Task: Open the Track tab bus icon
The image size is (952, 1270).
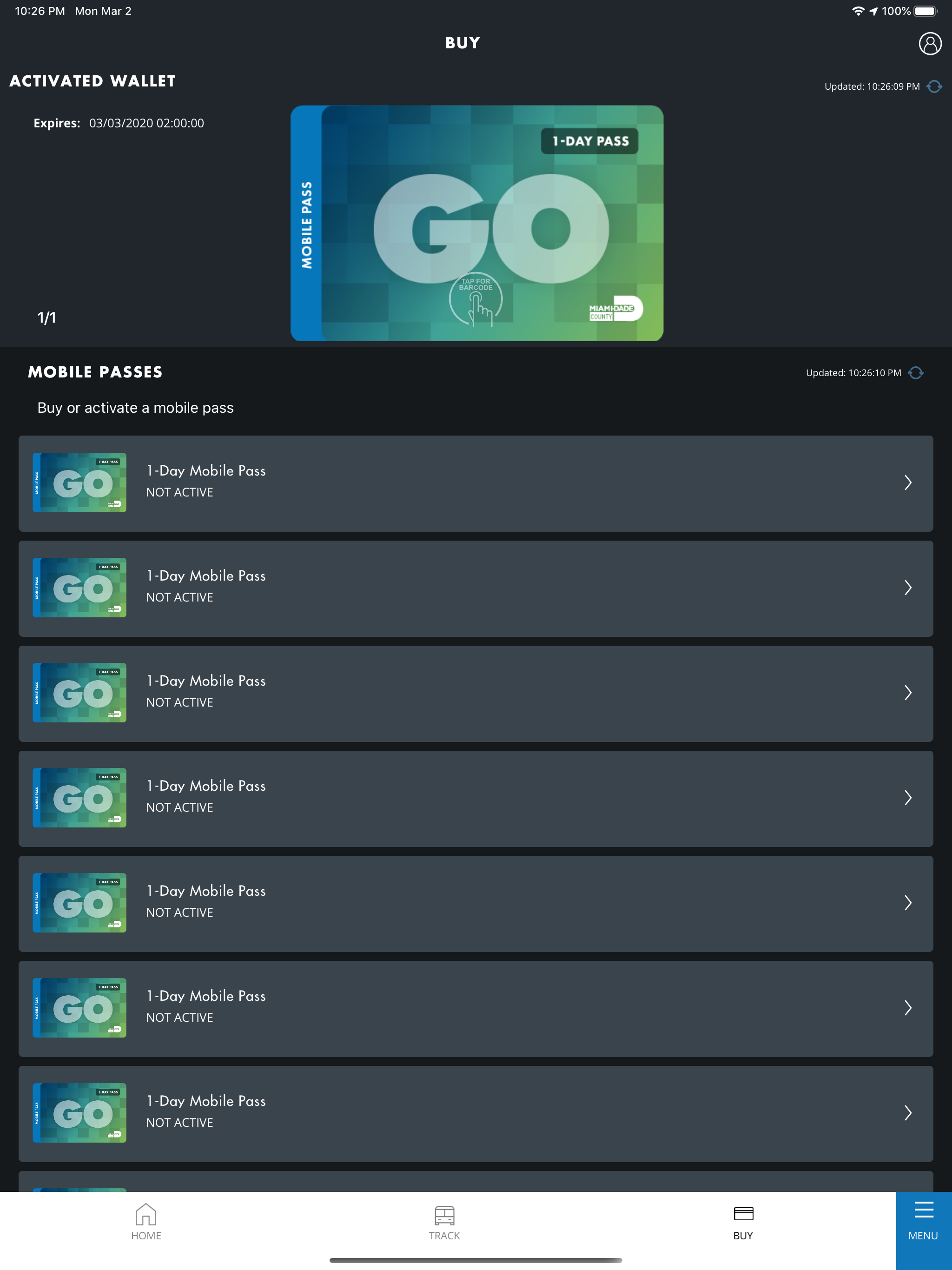Action: coord(444,1215)
